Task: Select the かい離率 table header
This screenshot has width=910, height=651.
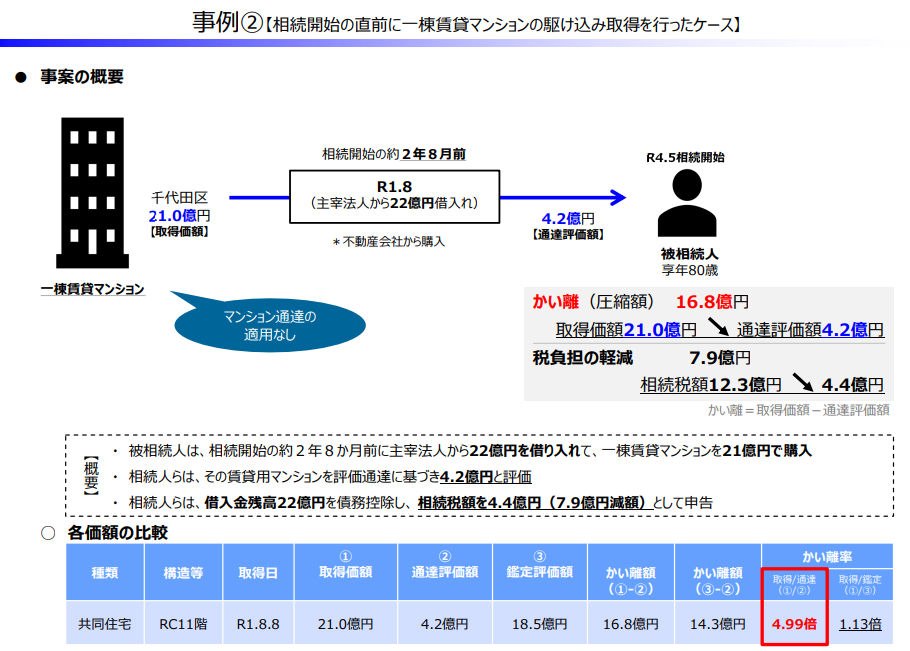Action: coord(827,556)
